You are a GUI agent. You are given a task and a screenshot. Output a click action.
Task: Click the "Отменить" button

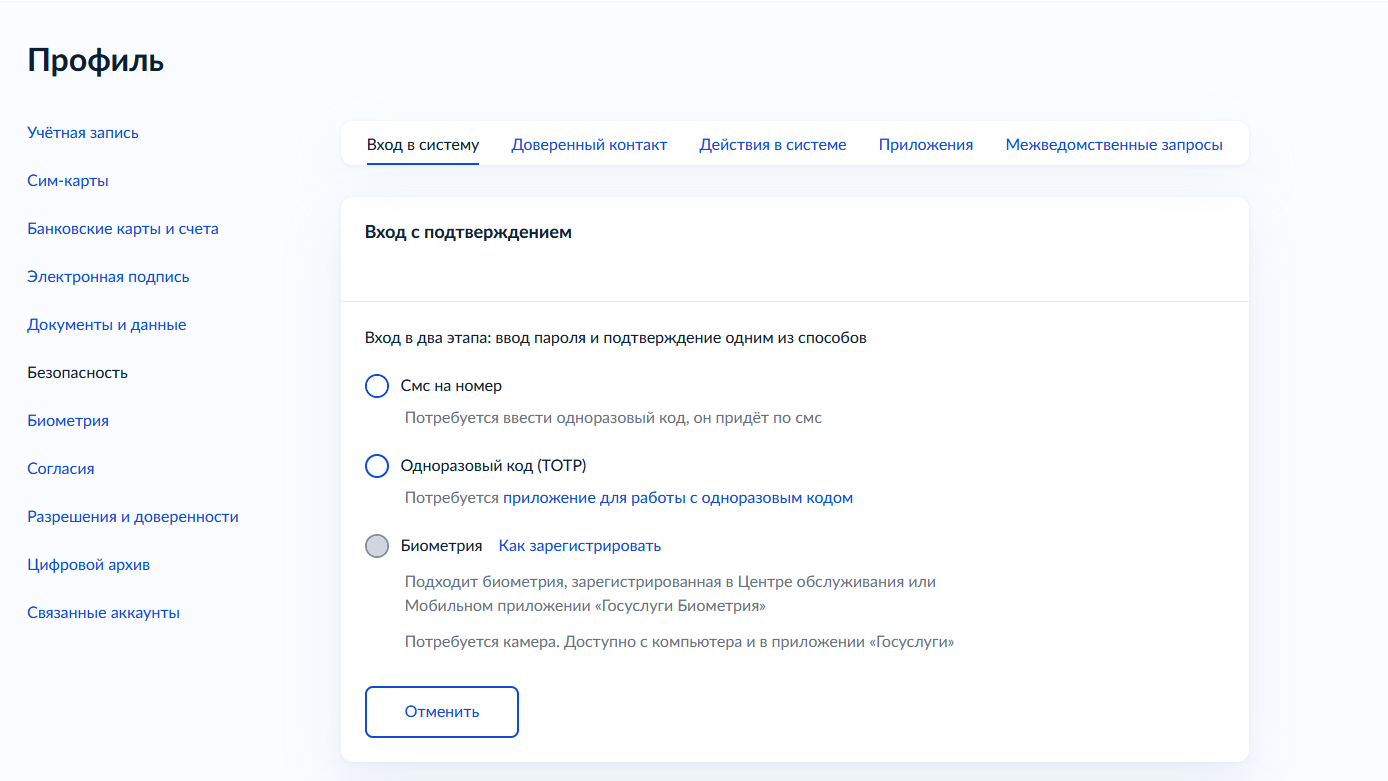click(442, 712)
